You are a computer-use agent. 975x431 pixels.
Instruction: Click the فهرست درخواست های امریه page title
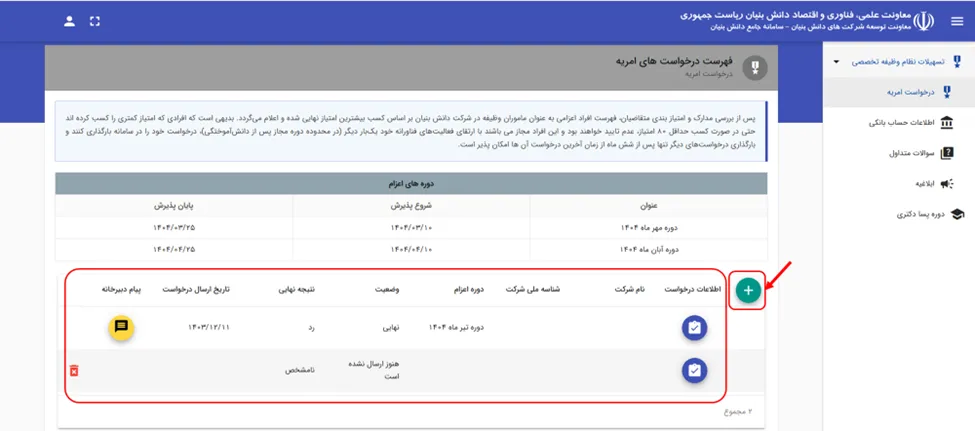click(674, 61)
